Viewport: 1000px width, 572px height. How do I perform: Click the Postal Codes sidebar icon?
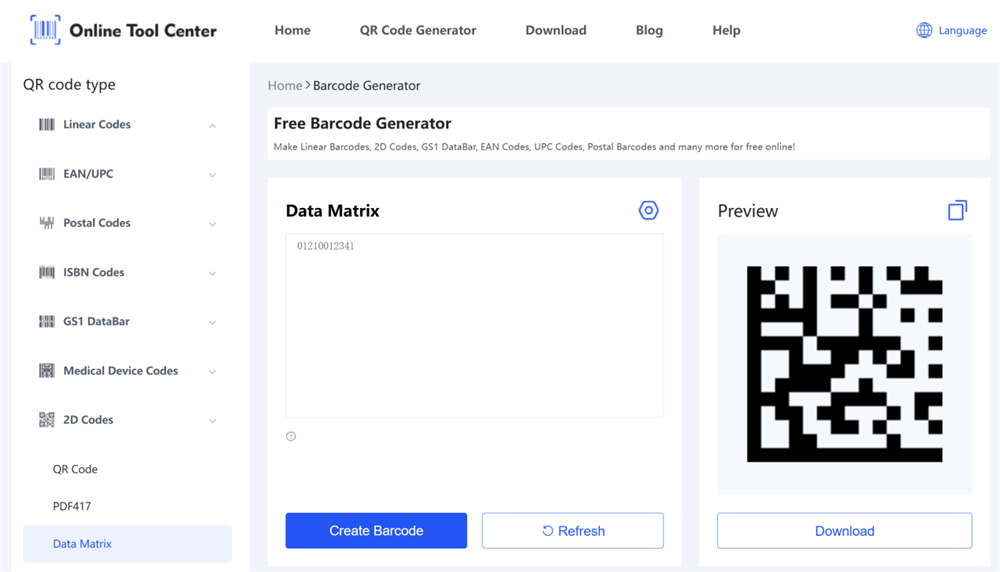[47, 223]
